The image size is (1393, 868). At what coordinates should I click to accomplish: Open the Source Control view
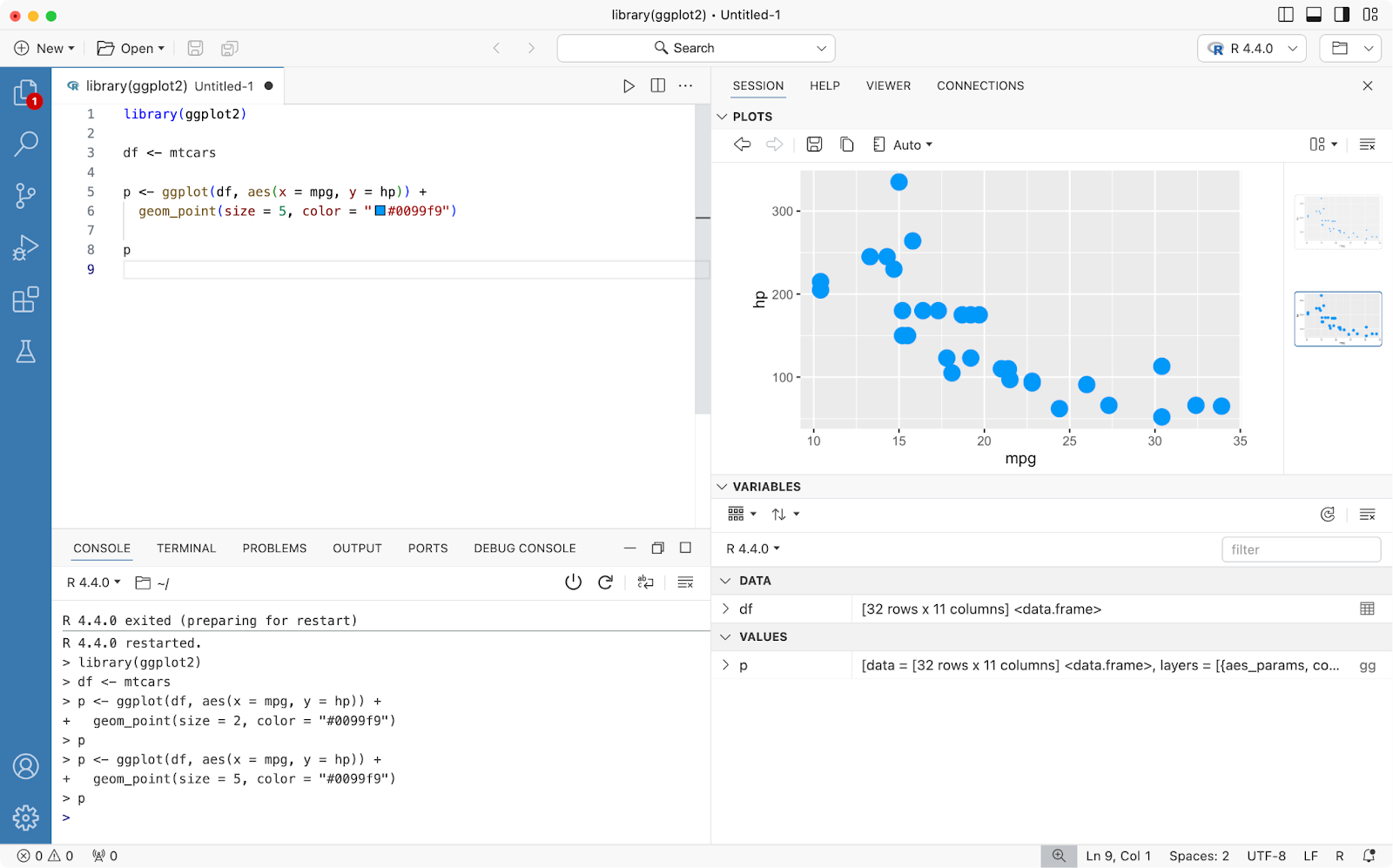25,195
